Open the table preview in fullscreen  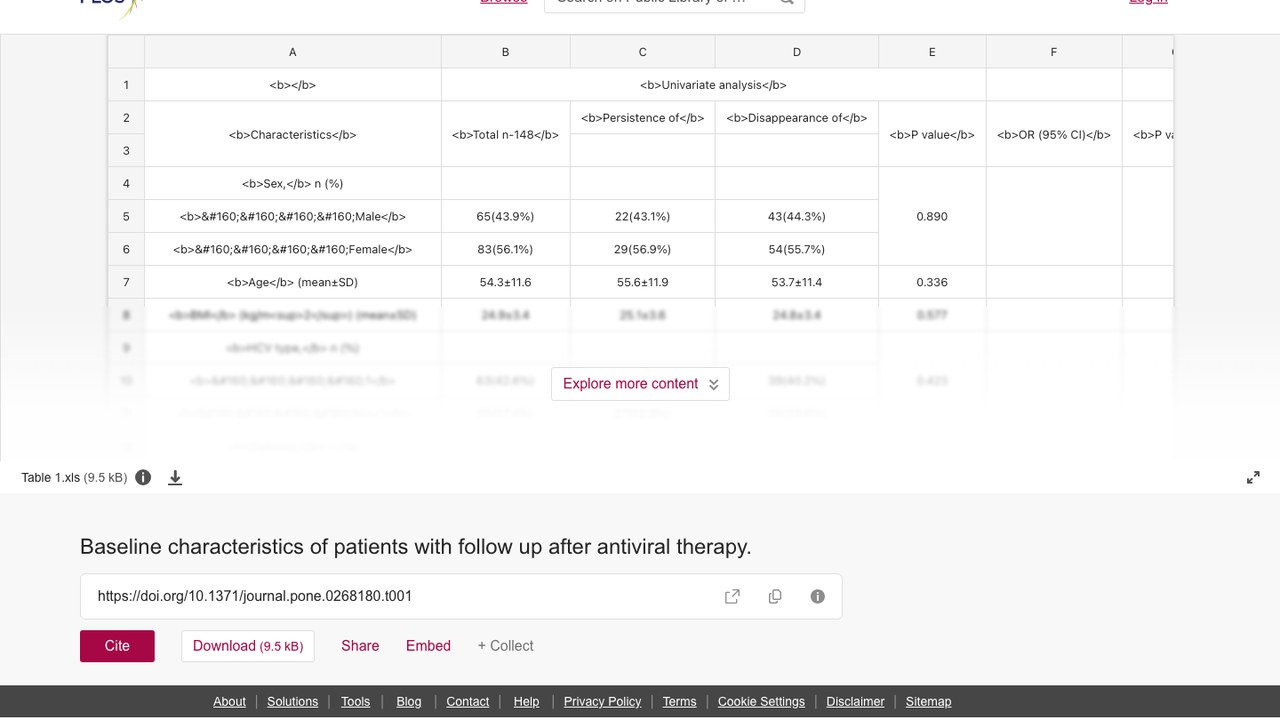(x=1253, y=478)
